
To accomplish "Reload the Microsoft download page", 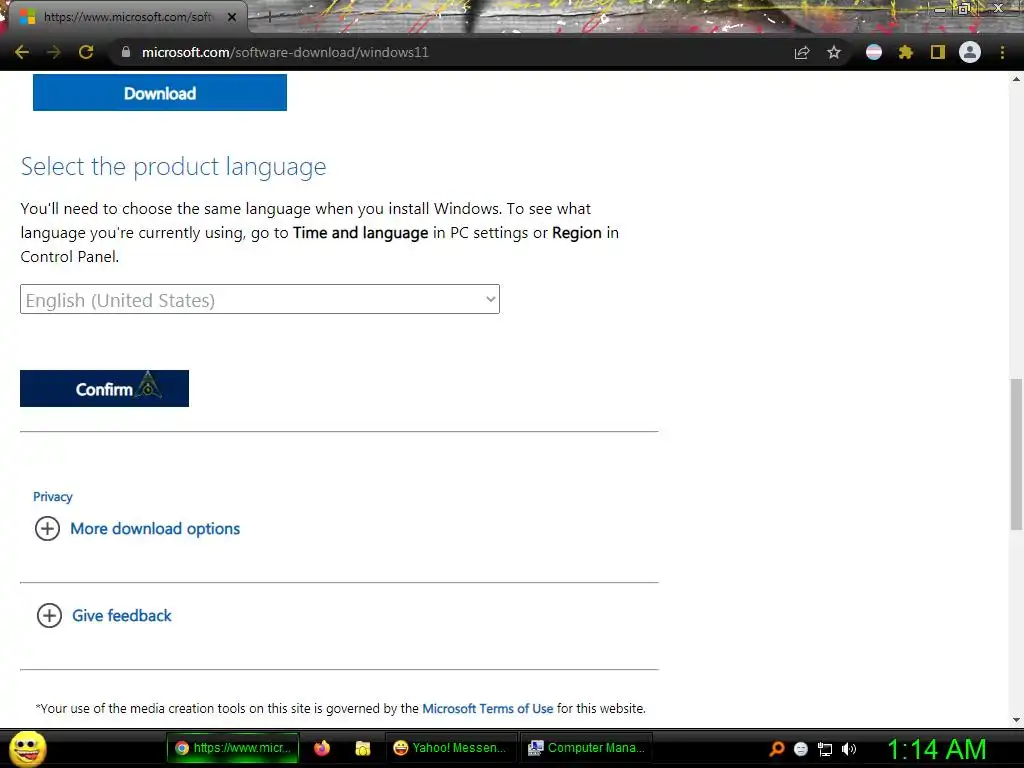I will coord(86,52).
